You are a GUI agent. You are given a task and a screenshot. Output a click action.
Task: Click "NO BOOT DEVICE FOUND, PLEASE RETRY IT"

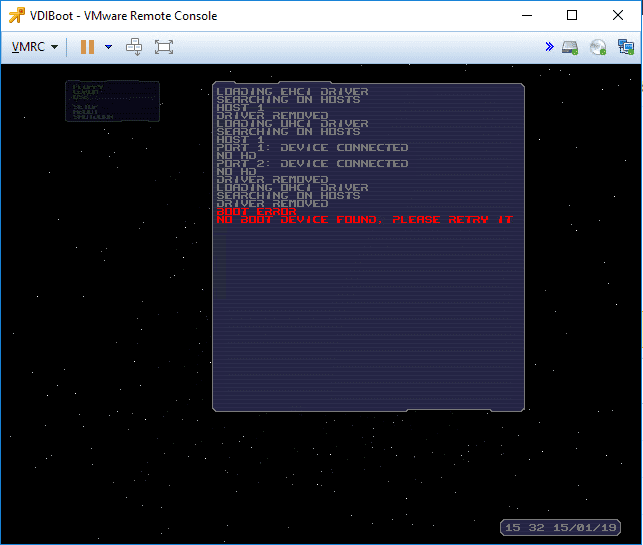365,220
